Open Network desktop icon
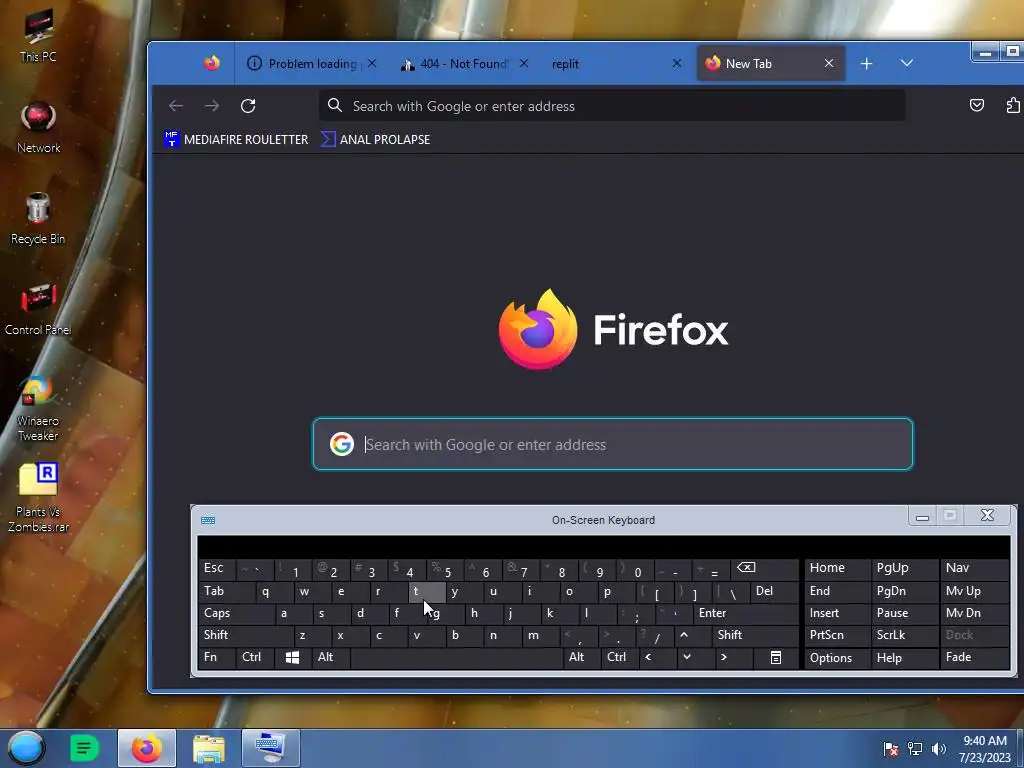This screenshot has width=1024, height=768. 38,128
